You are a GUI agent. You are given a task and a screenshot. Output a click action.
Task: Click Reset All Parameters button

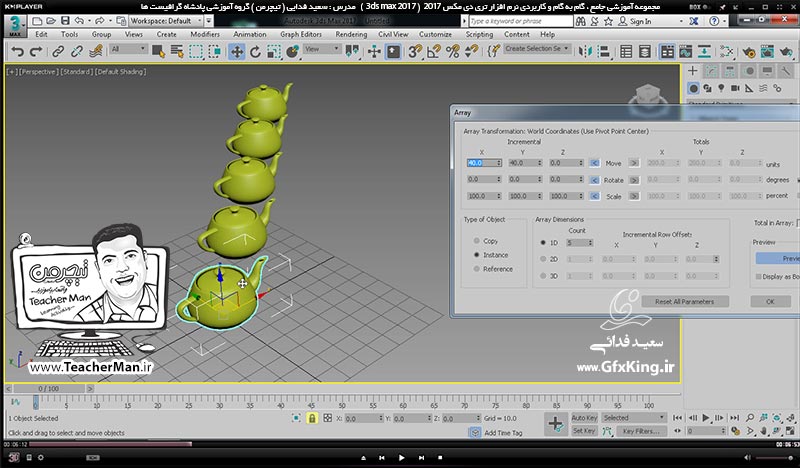(x=685, y=302)
